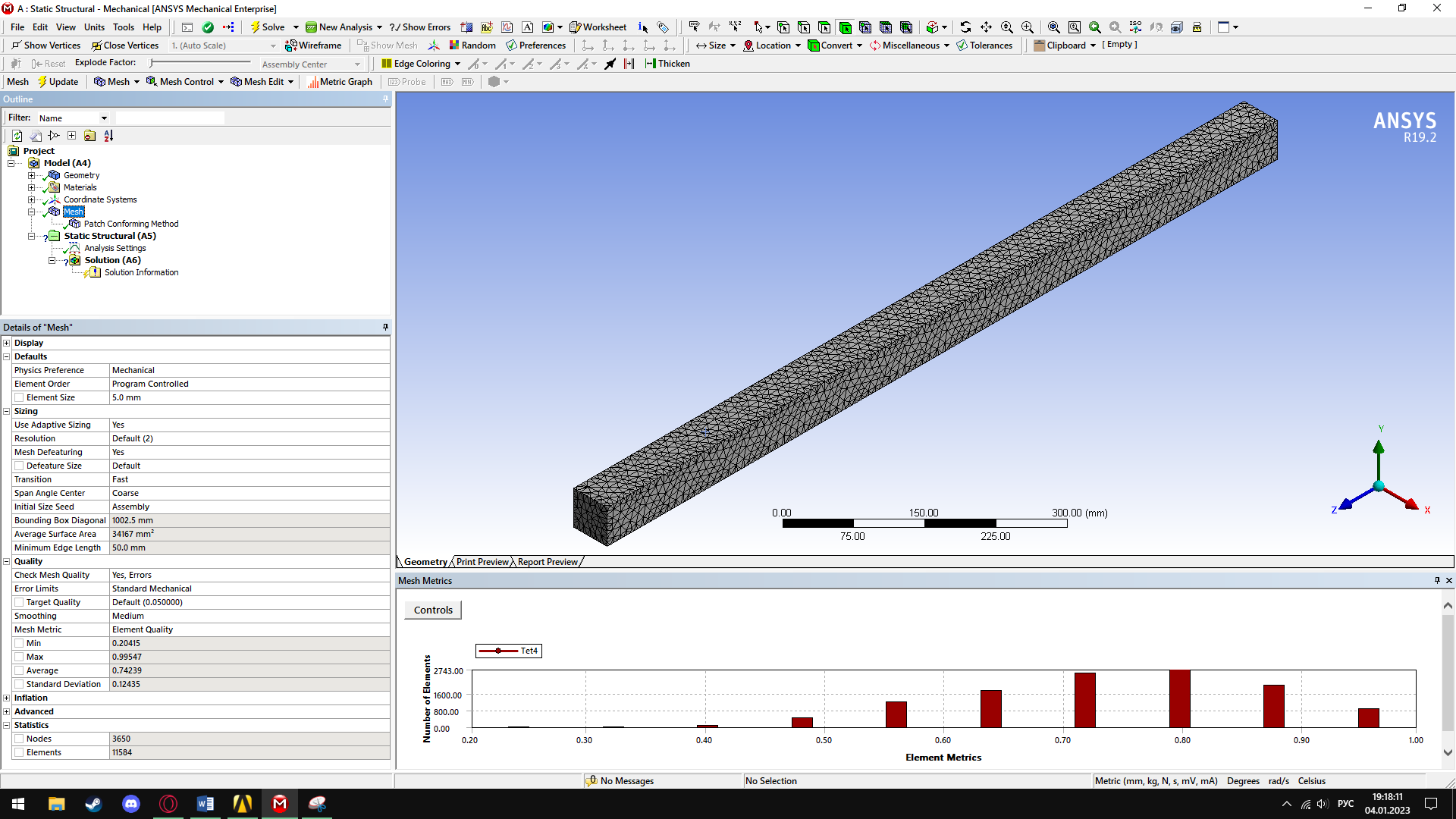The width and height of the screenshot is (1456, 819).
Task: Check the Average metric checkbox
Action: (x=19, y=670)
